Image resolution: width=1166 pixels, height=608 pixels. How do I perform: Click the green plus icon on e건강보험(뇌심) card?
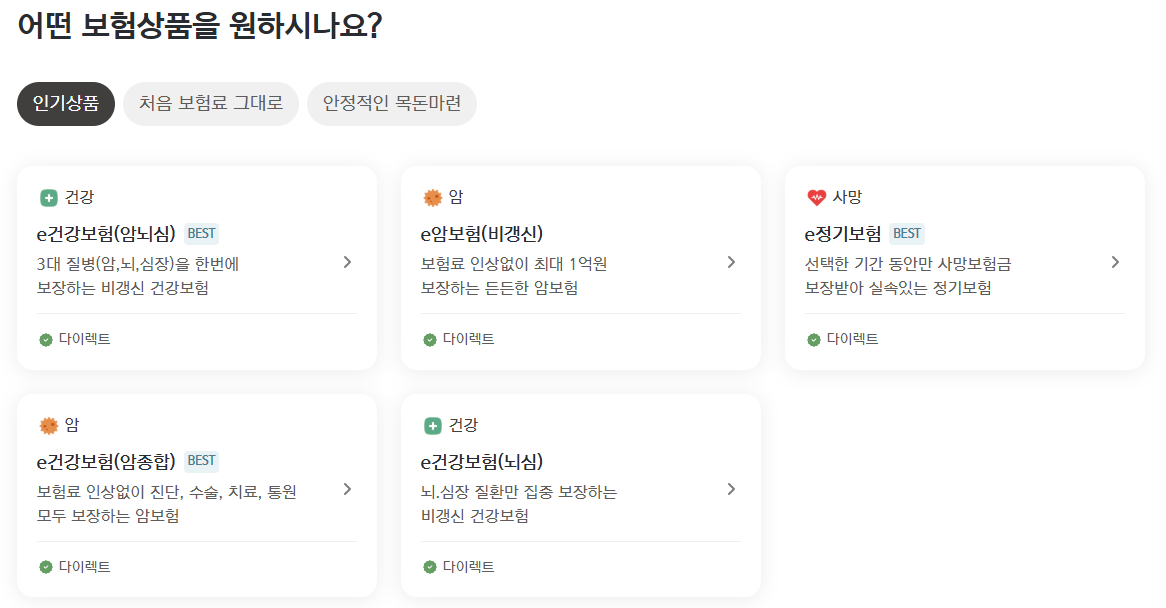[432, 426]
